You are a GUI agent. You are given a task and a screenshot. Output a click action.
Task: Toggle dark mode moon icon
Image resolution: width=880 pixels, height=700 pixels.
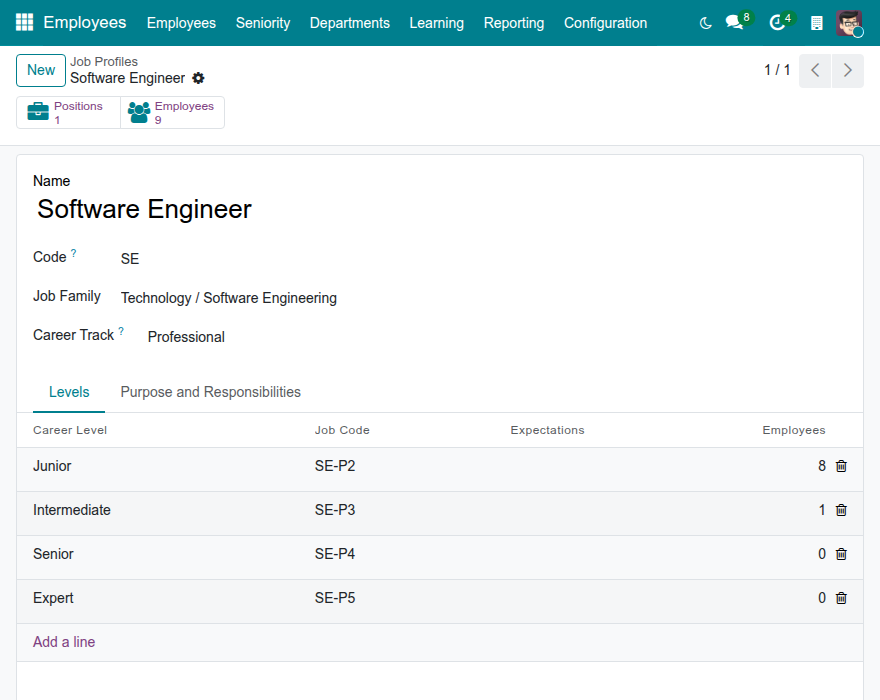(x=705, y=23)
